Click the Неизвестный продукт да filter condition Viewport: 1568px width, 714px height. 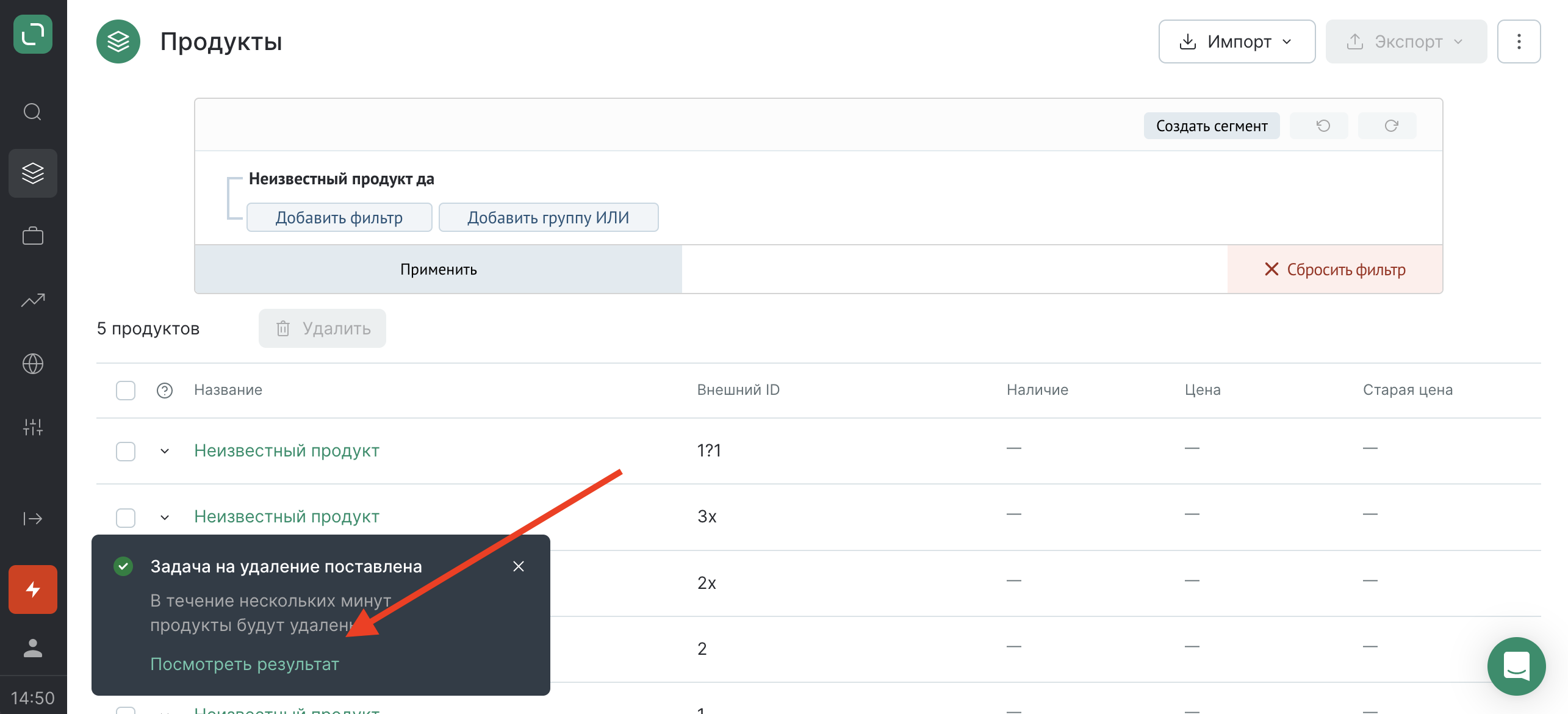[341, 179]
